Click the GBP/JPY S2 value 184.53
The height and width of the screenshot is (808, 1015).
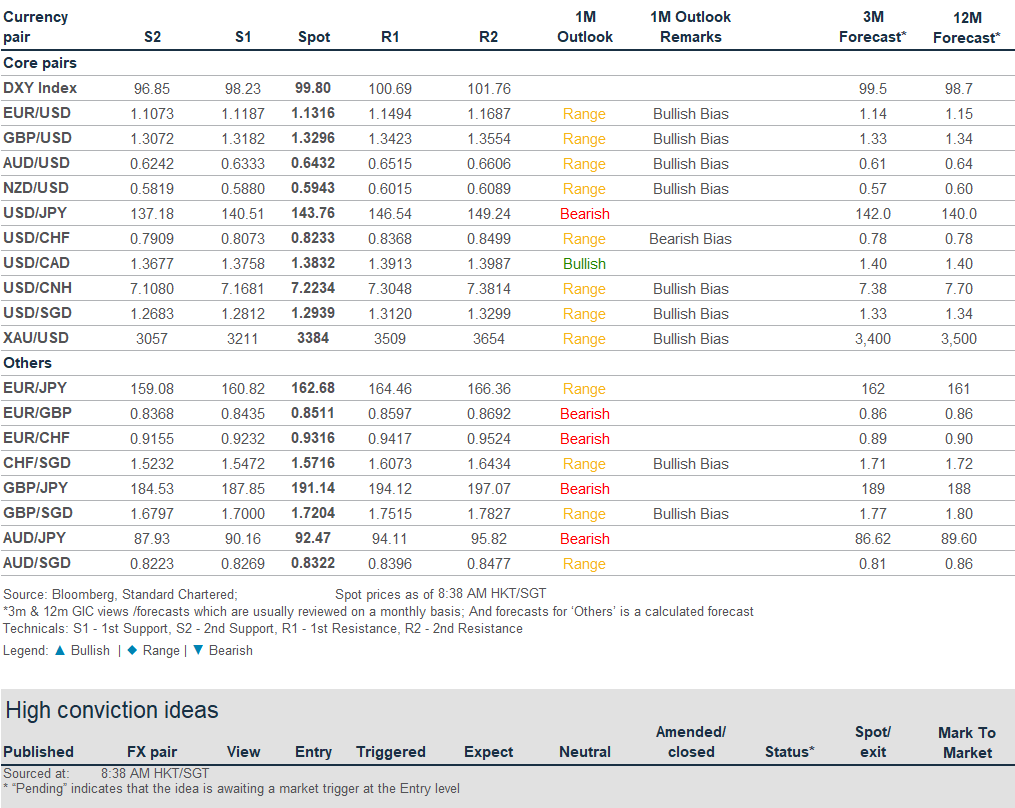(152, 489)
